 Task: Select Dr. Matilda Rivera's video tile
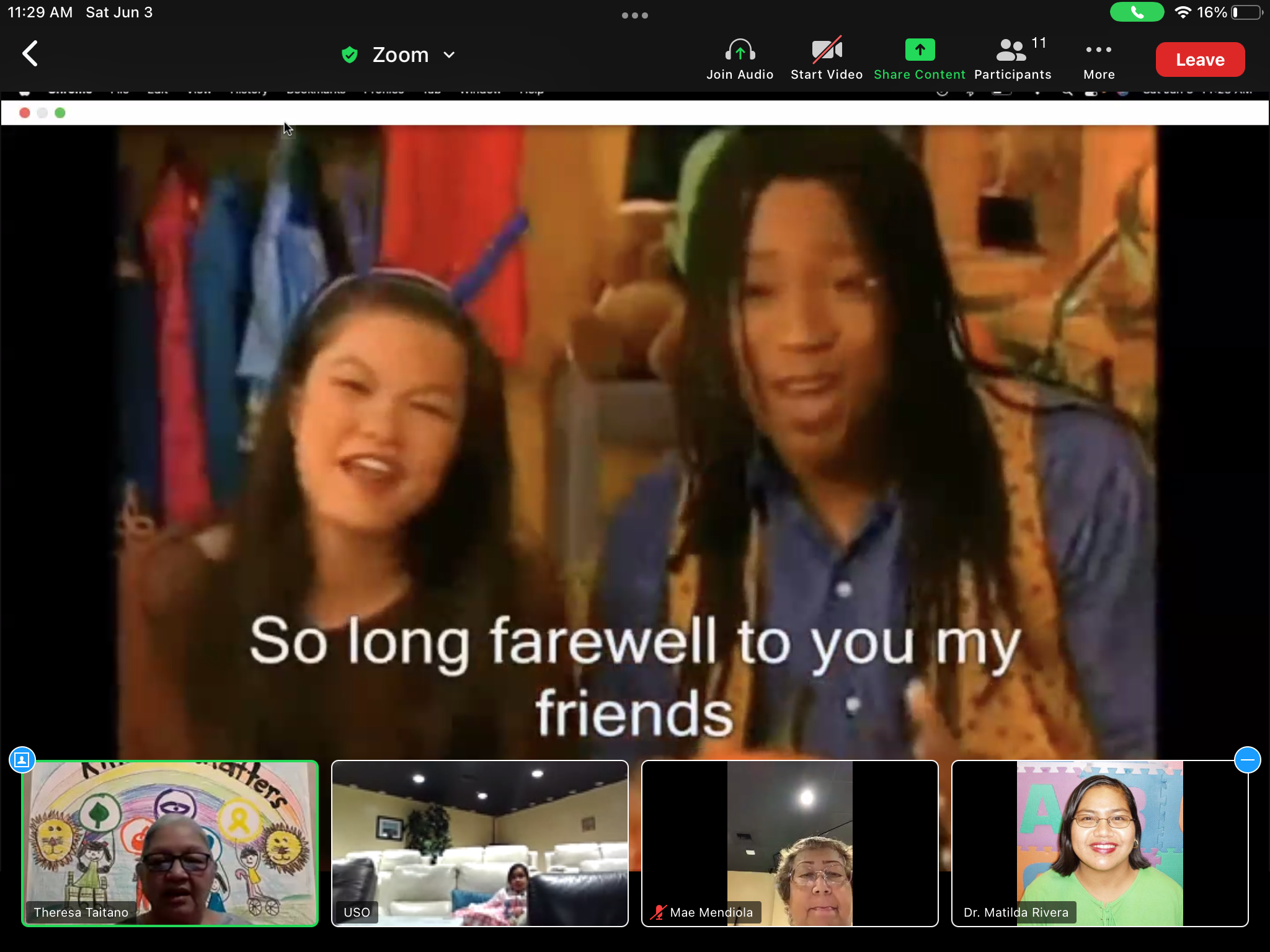coord(1100,844)
